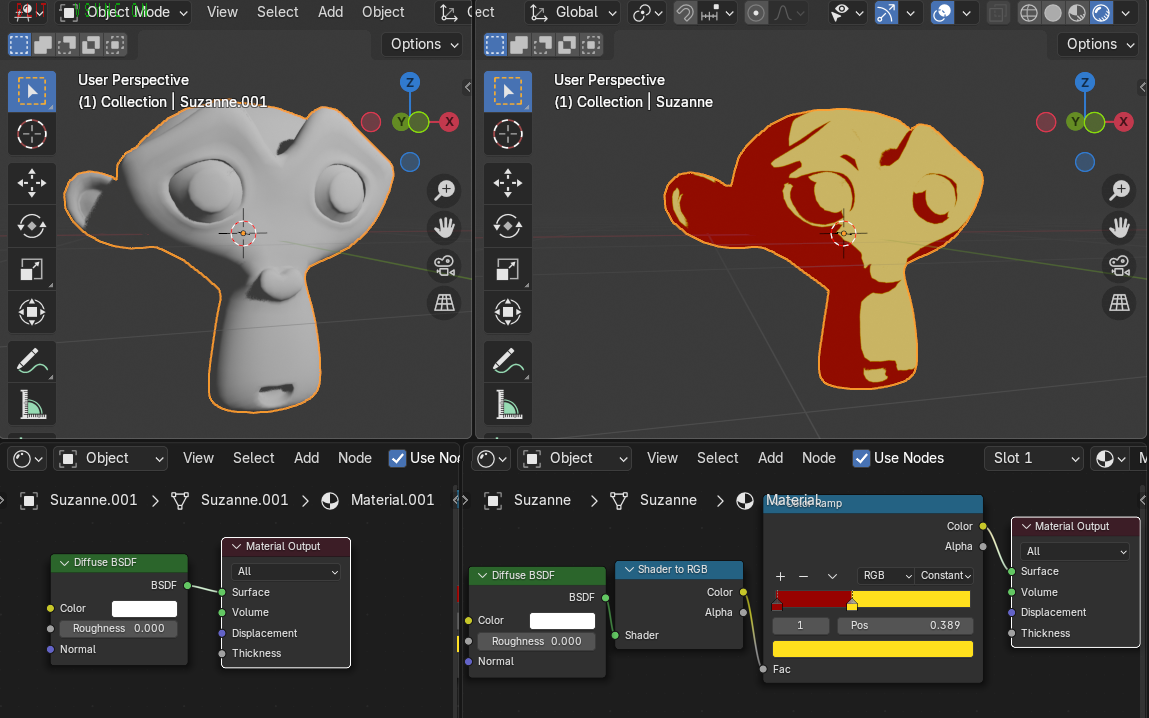Select the Rotate tool in right viewport
This screenshot has height=718, width=1149.
(x=508, y=226)
